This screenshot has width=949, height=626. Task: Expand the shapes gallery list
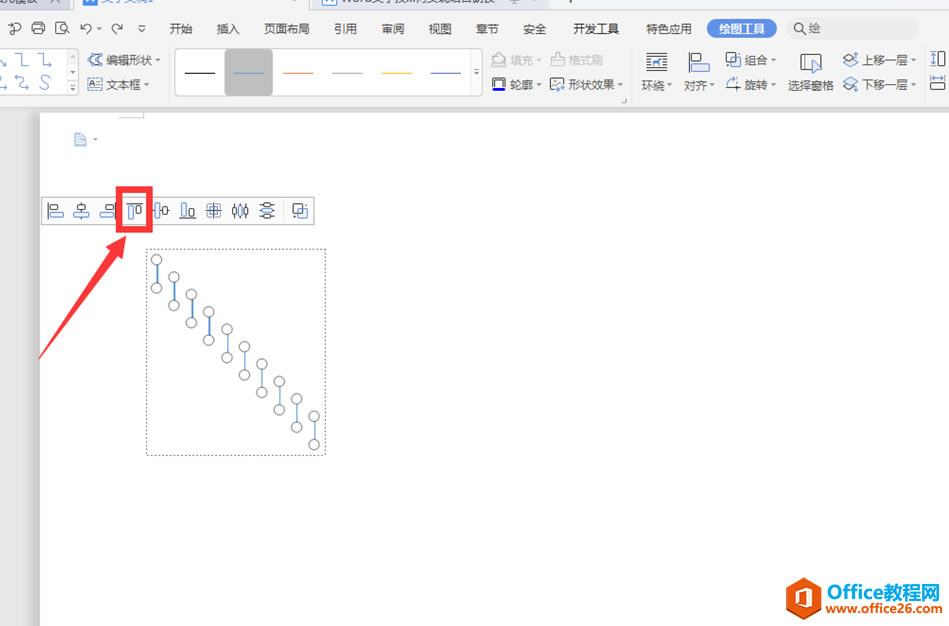tap(73, 87)
